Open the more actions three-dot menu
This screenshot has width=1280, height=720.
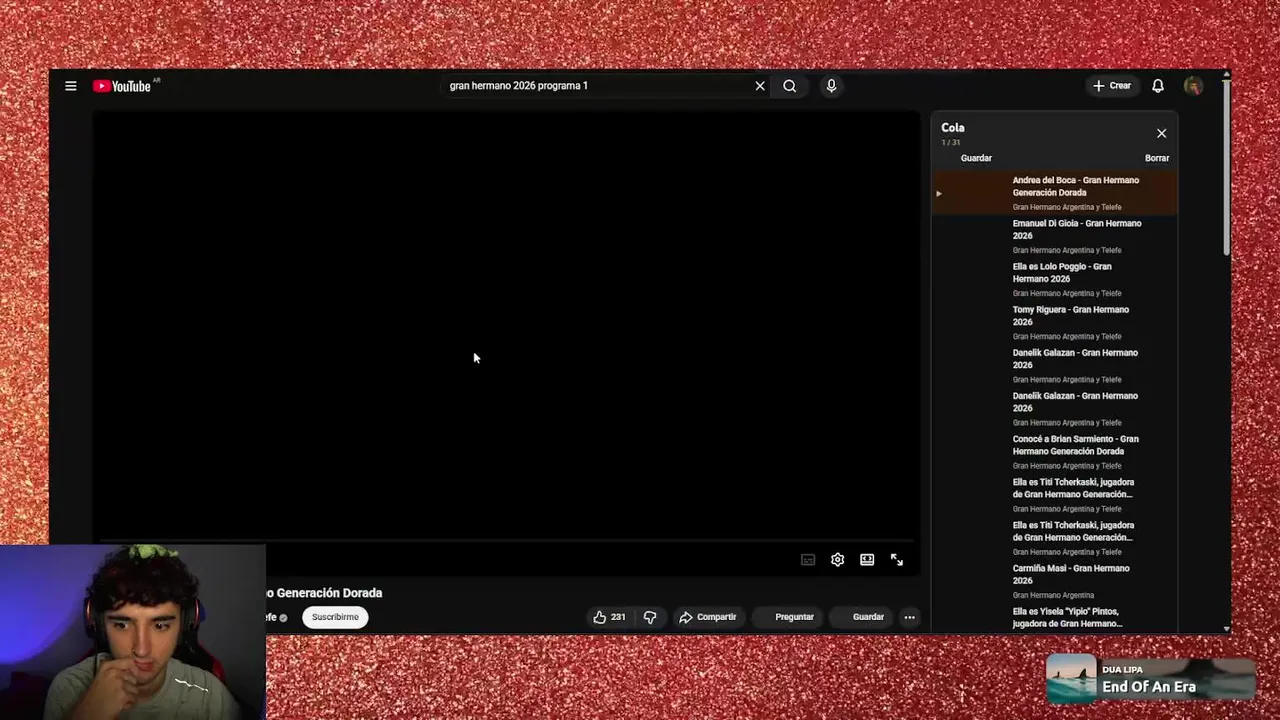tap(909, 617)
